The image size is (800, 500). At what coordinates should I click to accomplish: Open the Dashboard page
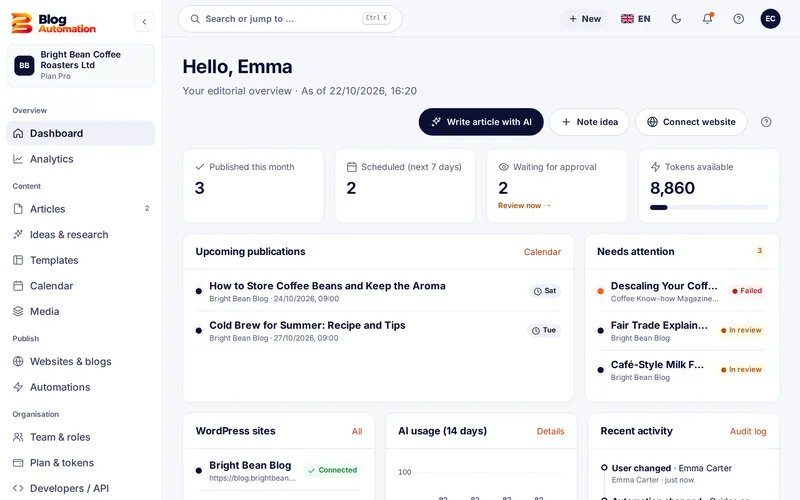pos(81,133)
